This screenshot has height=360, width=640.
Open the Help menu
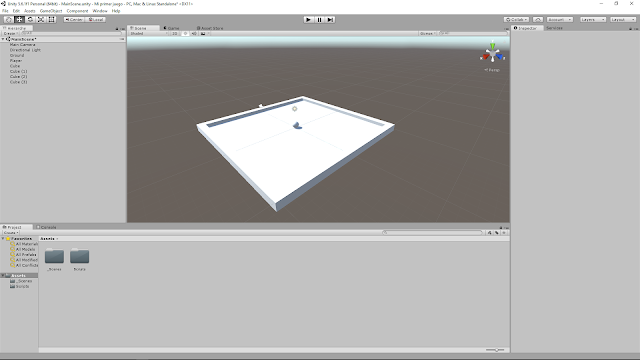[x=116, y=11]
